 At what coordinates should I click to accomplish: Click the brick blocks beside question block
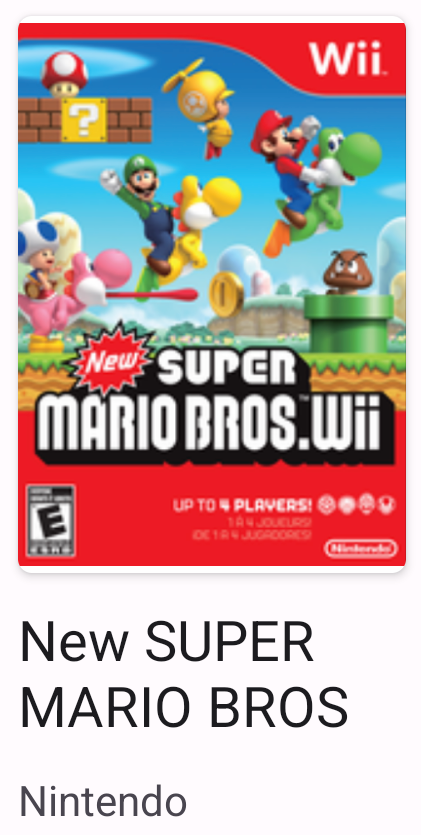tap(129, 121)
